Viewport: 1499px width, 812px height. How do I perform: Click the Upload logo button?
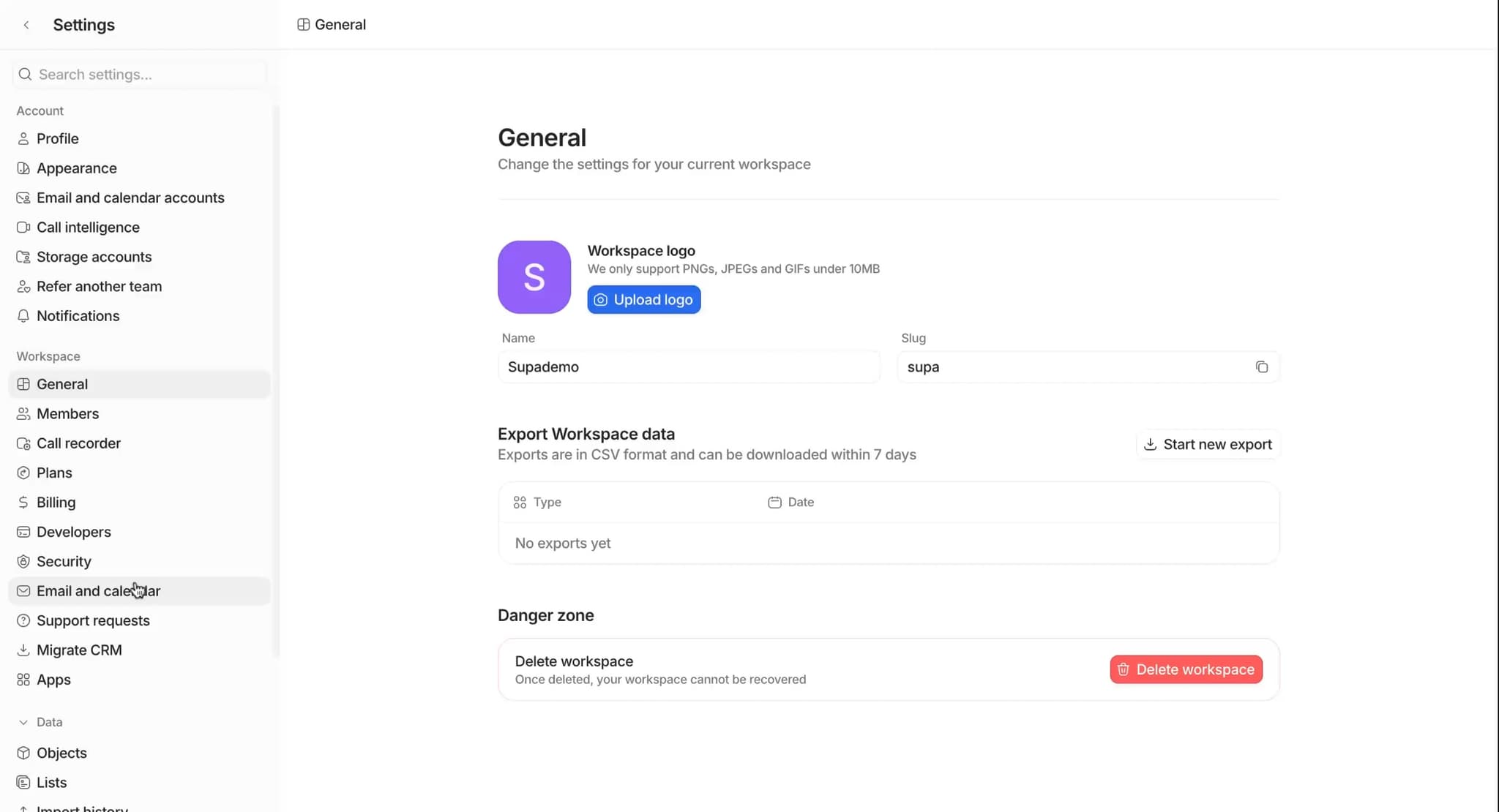pyautogui.click(x=643, y=299)
